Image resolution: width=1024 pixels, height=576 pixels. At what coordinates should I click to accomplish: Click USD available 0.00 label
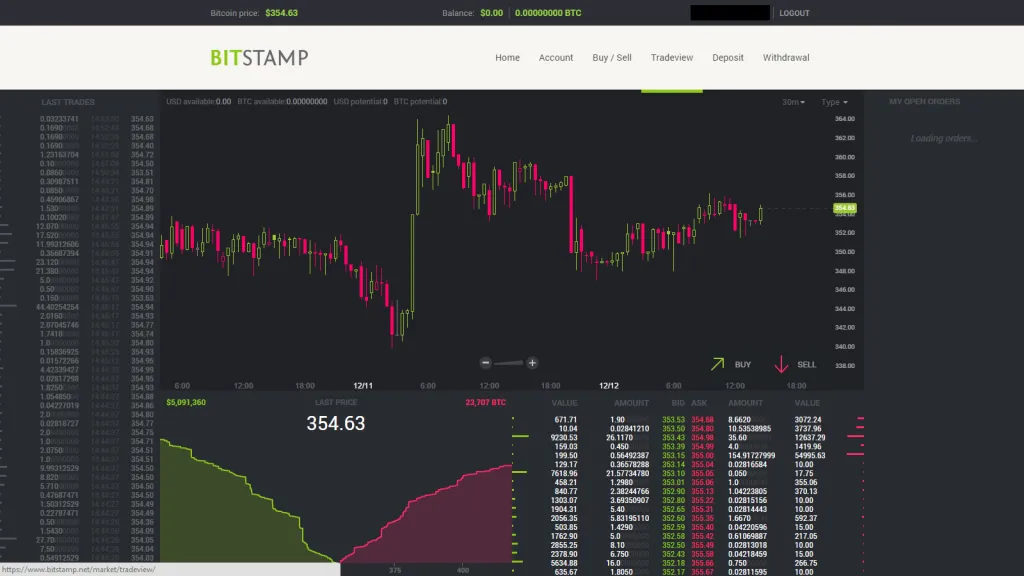coord(199,102)
